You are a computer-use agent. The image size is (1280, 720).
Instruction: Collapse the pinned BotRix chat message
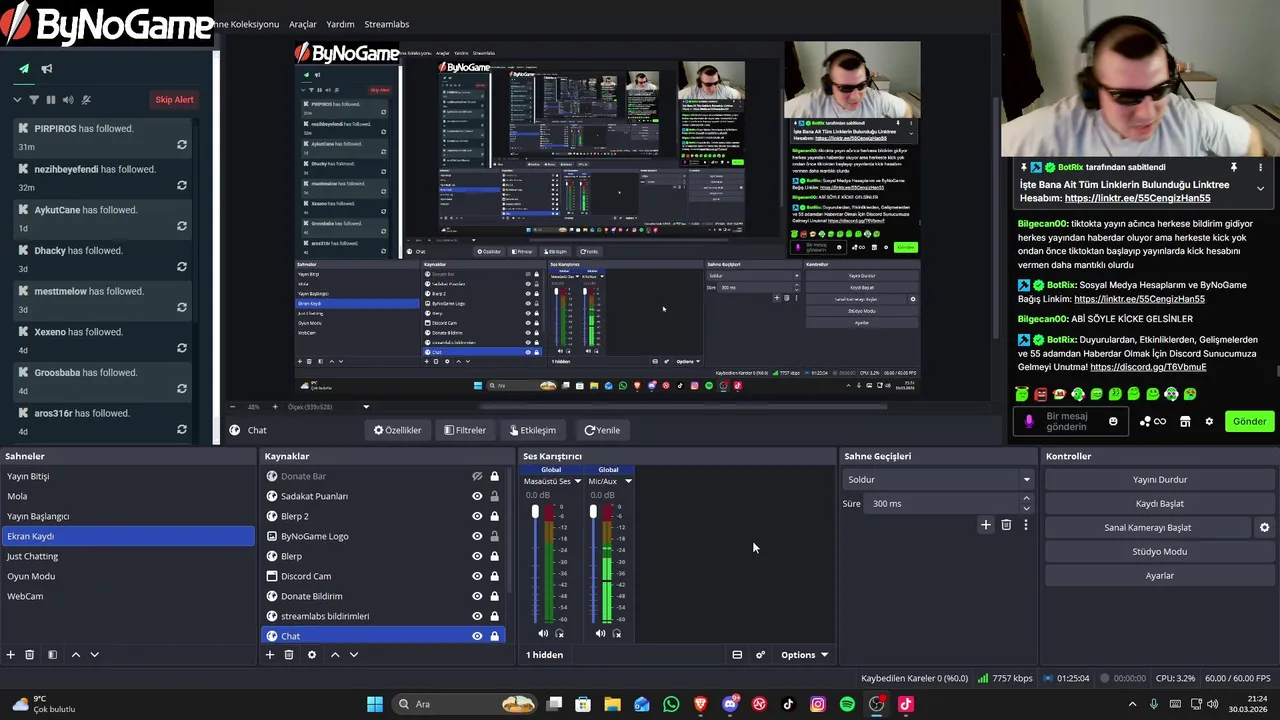[1260, 188]
